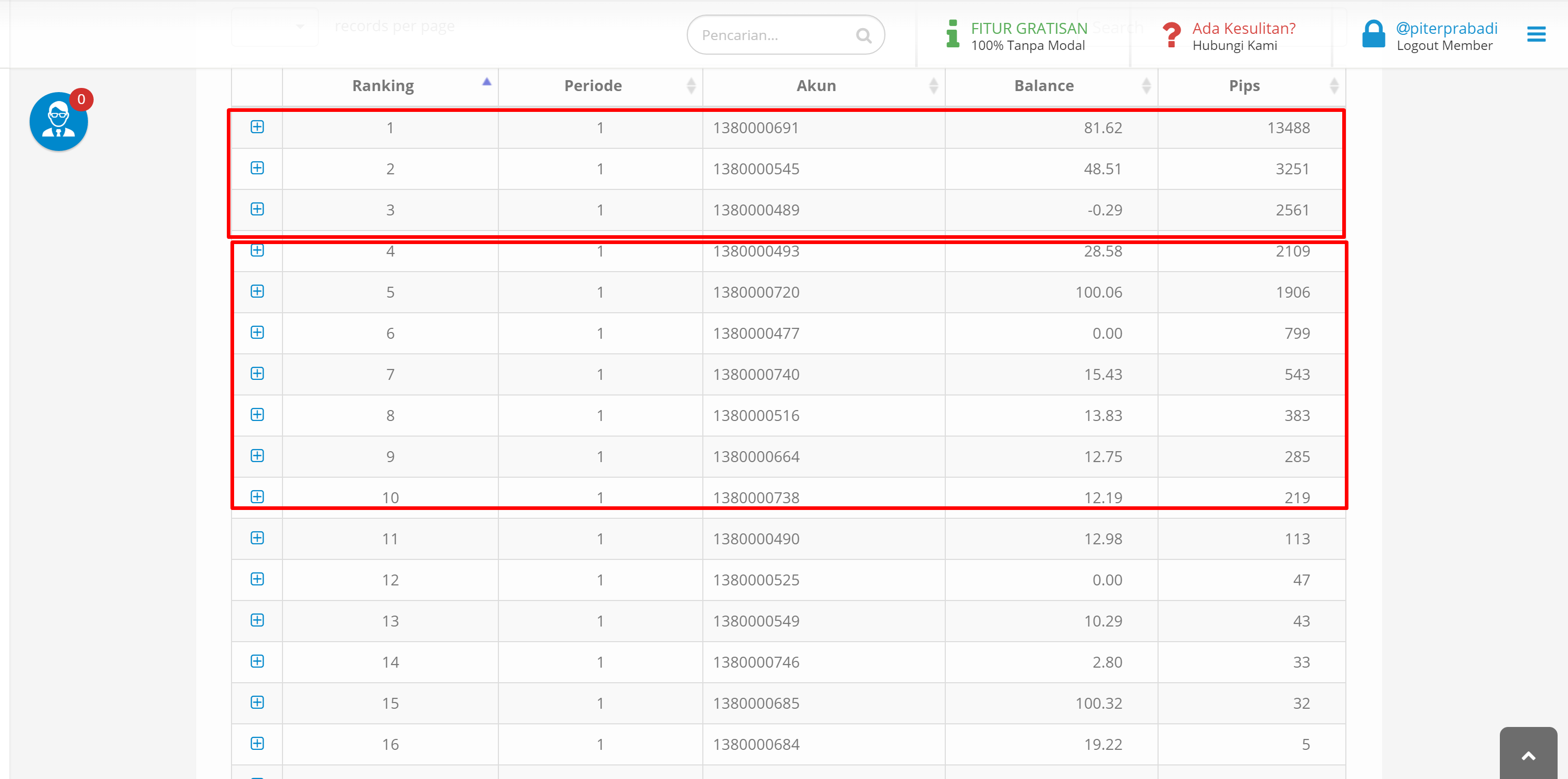
Task: Select account 1380000740 cell
Action: coord(824,375)
